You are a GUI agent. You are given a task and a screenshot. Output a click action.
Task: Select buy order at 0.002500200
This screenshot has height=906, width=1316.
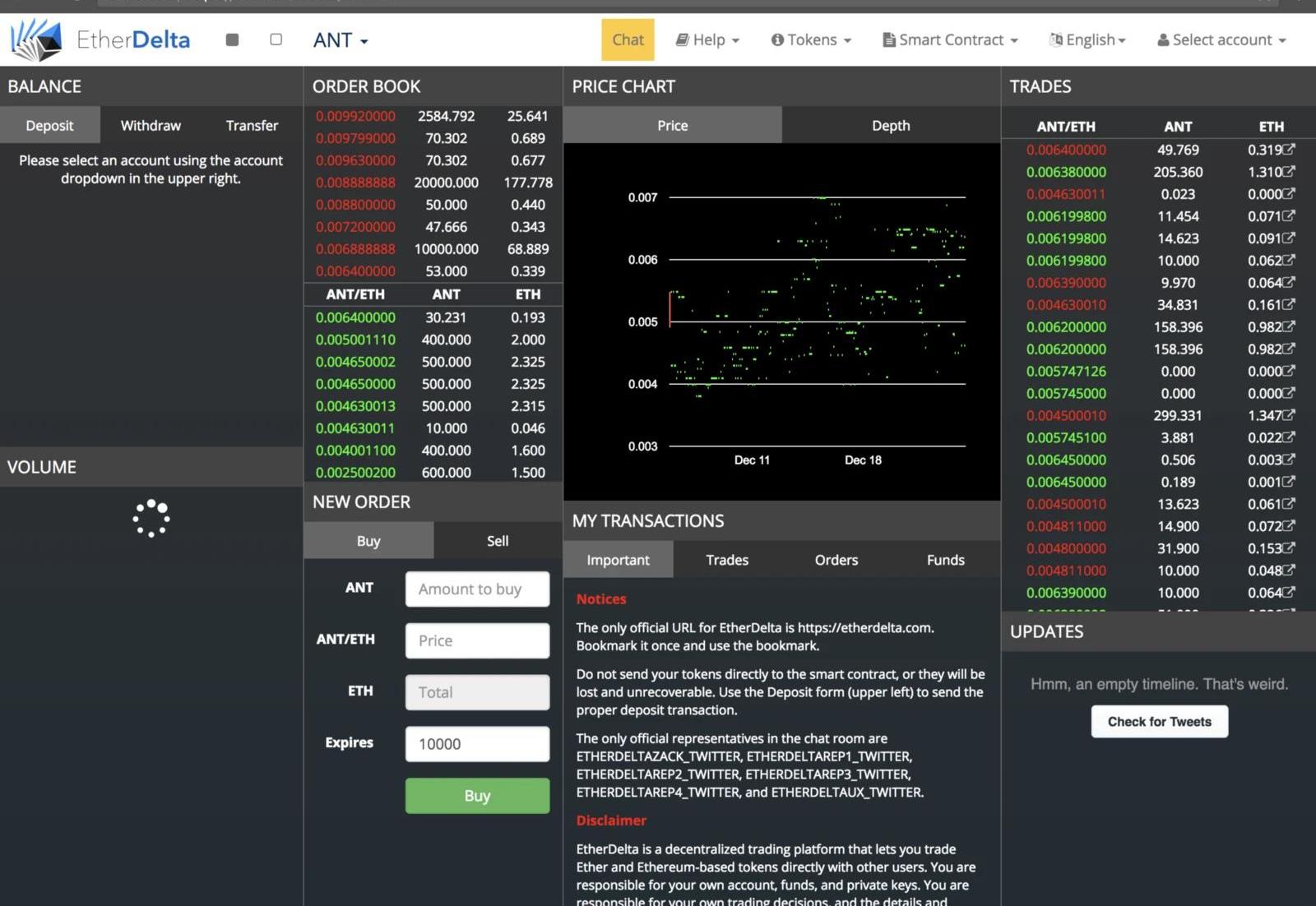tap(433, 473)
